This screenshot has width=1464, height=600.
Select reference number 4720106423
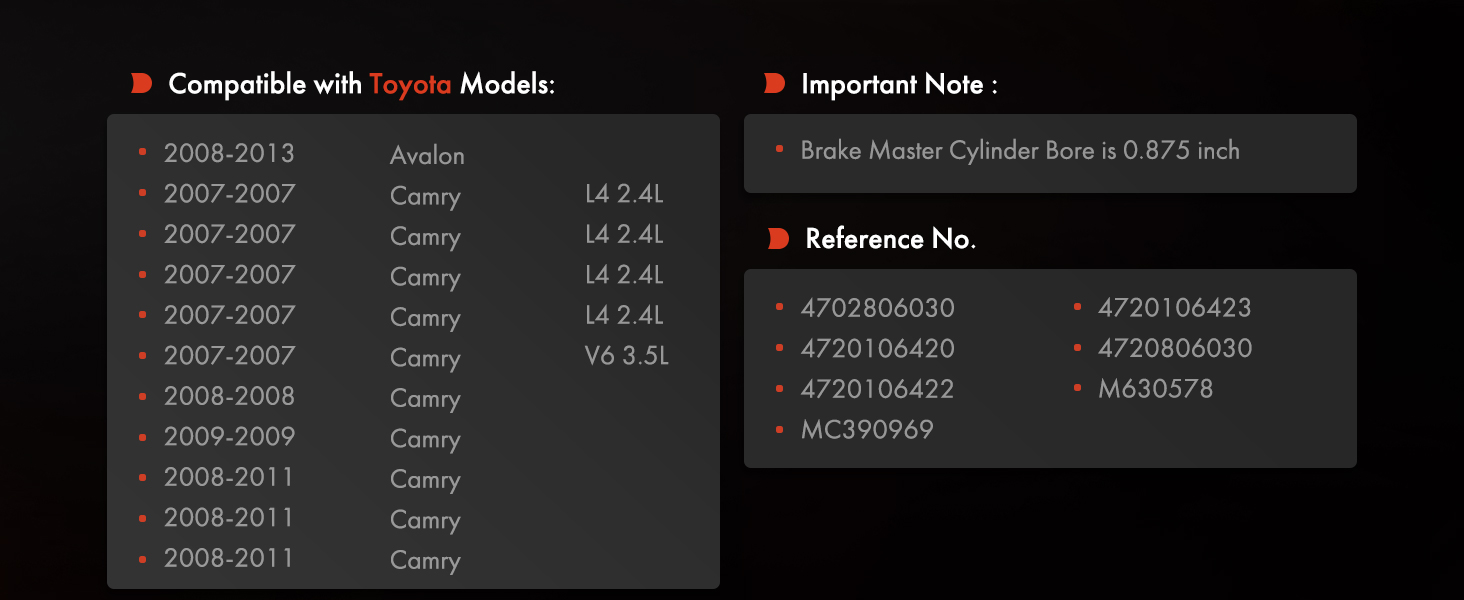[x=1174, y=307]
